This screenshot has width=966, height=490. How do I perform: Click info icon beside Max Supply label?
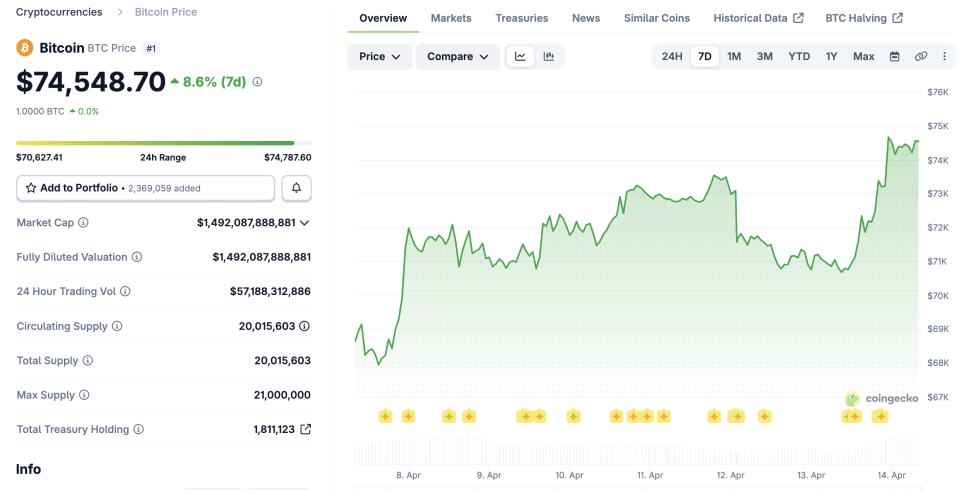84,395
